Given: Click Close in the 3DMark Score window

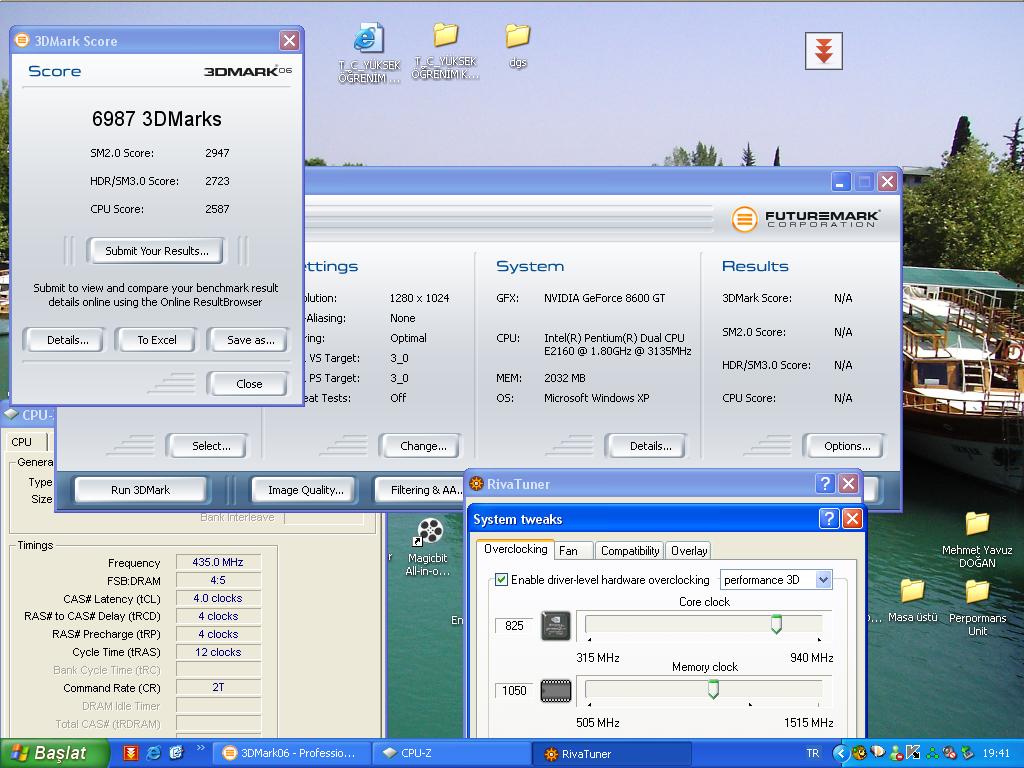Looking at the screenshot, I should (248, 384).
